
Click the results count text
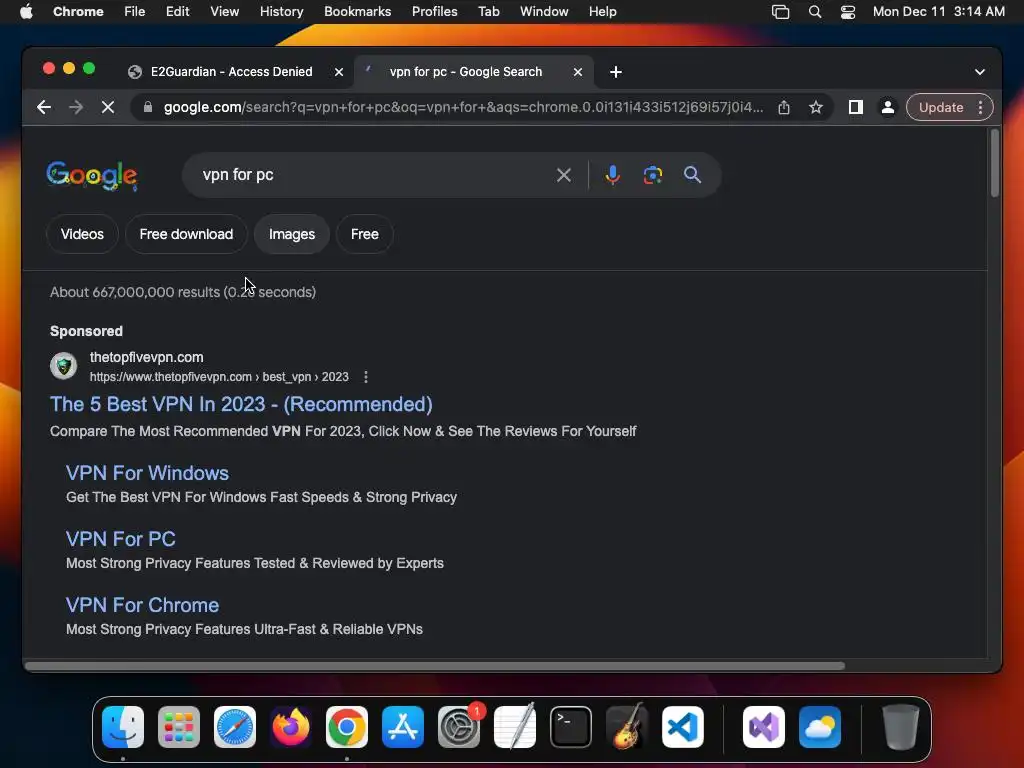(x=183, y=292)
